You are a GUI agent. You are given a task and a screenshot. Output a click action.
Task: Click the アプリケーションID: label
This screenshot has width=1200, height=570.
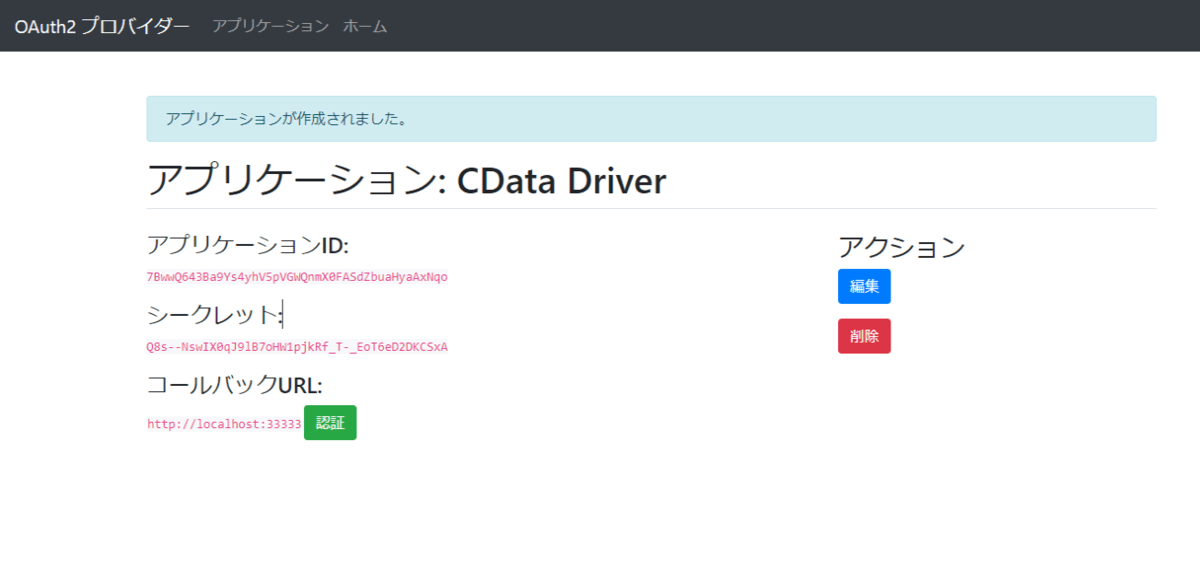pyautogui.click(x=247, y=245)
